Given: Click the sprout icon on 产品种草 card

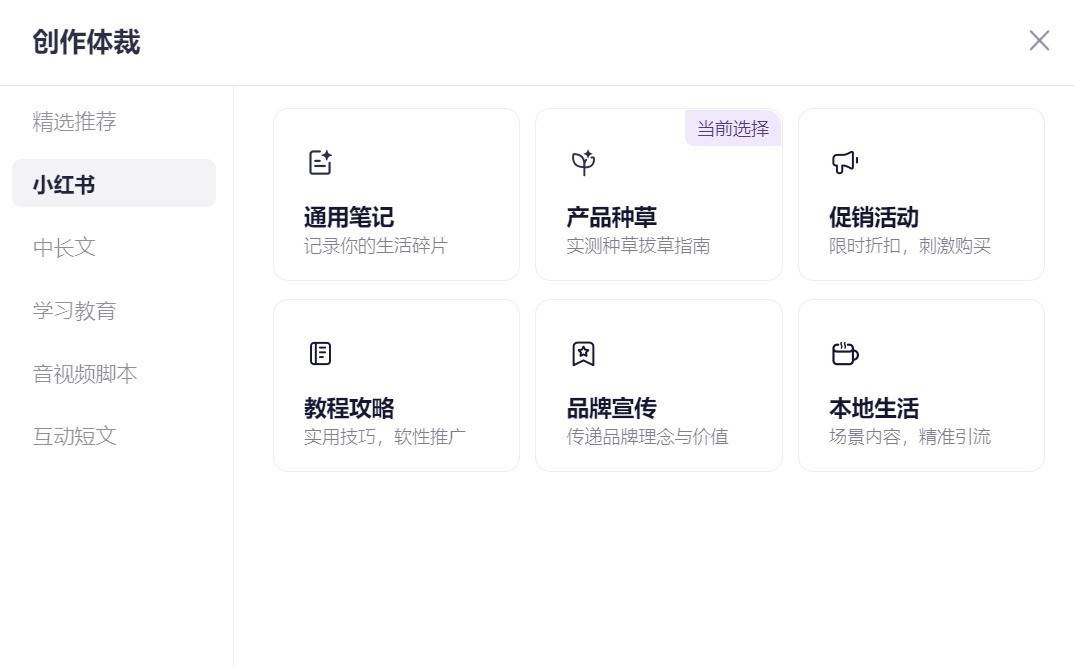Looking at the screenshot, I should pyautogui.click(x=583, y=163).
